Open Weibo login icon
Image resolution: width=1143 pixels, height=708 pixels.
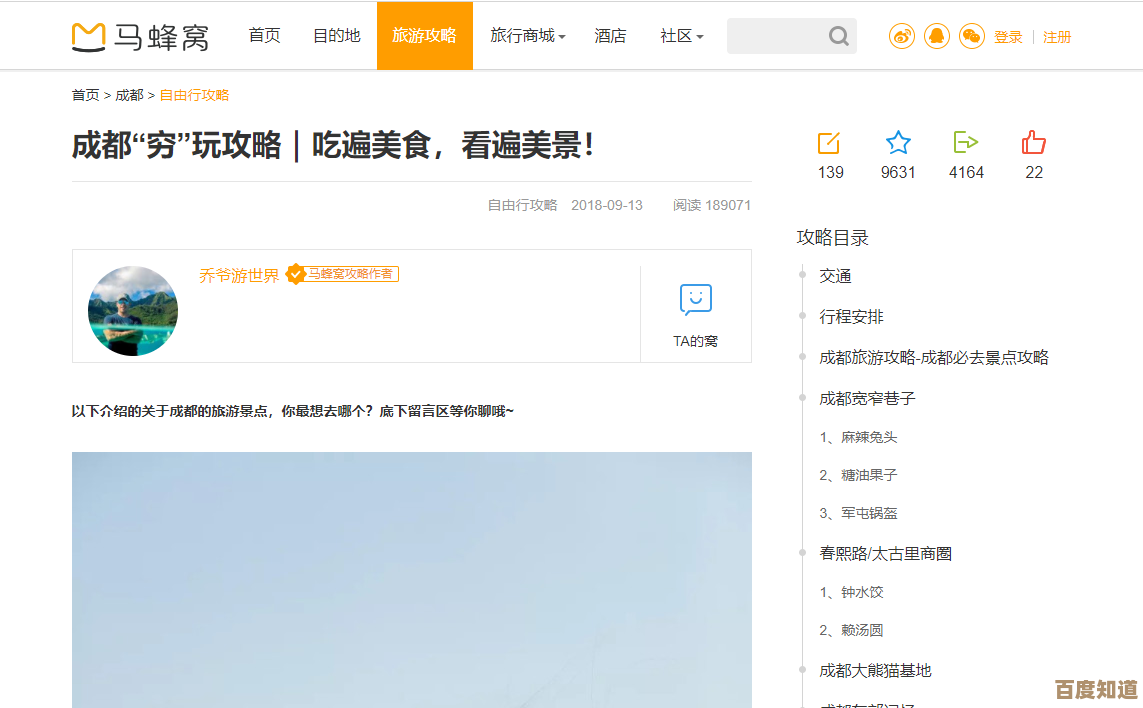pos(902,37)
